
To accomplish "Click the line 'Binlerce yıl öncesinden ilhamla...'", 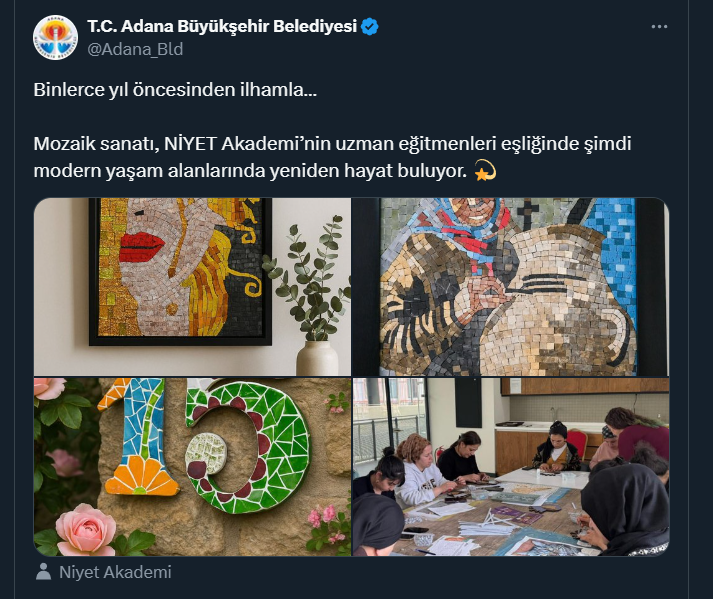I will pyautogui.click(x=175, y=90).
